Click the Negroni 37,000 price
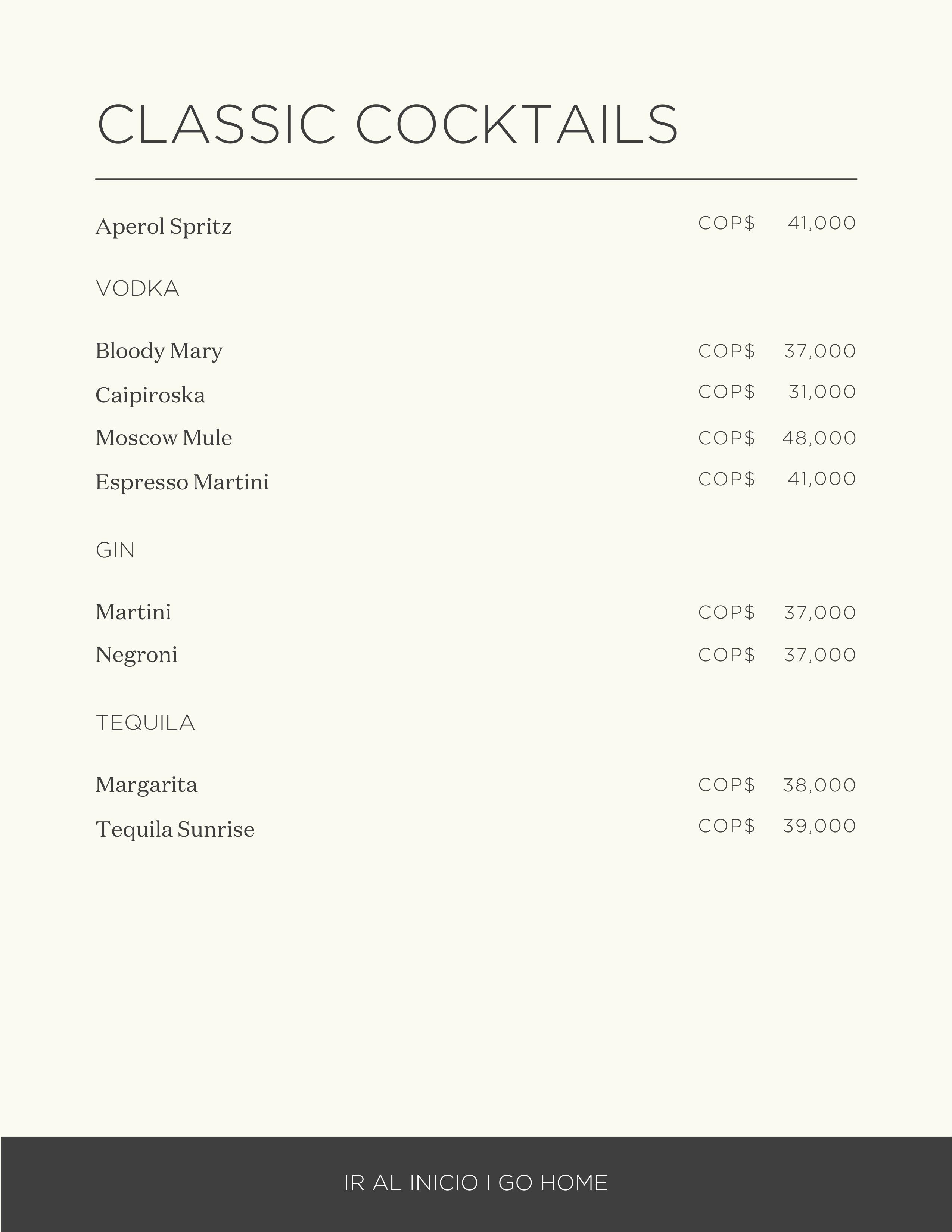The image size is (952, 1232). (819, 655)
